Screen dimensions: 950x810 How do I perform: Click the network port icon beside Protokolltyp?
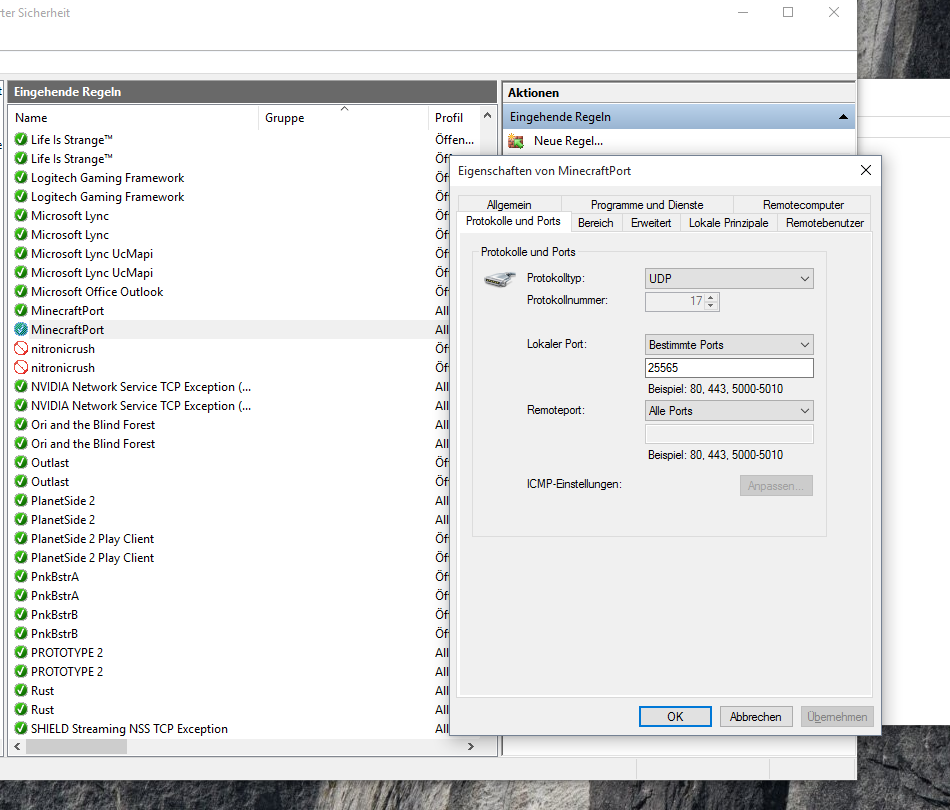[499, 279]
